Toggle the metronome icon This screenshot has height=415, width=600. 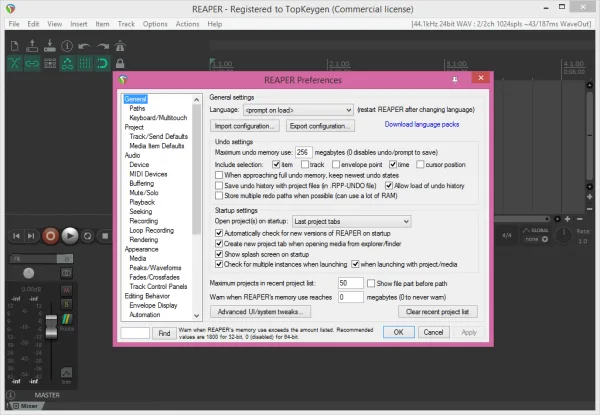pos(120,46)
